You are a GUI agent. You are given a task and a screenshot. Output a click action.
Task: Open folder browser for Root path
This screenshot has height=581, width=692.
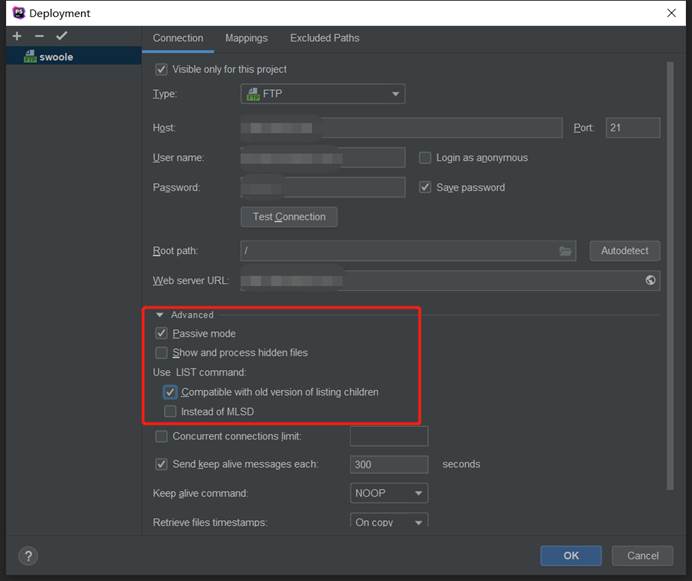tap(565, 251)
